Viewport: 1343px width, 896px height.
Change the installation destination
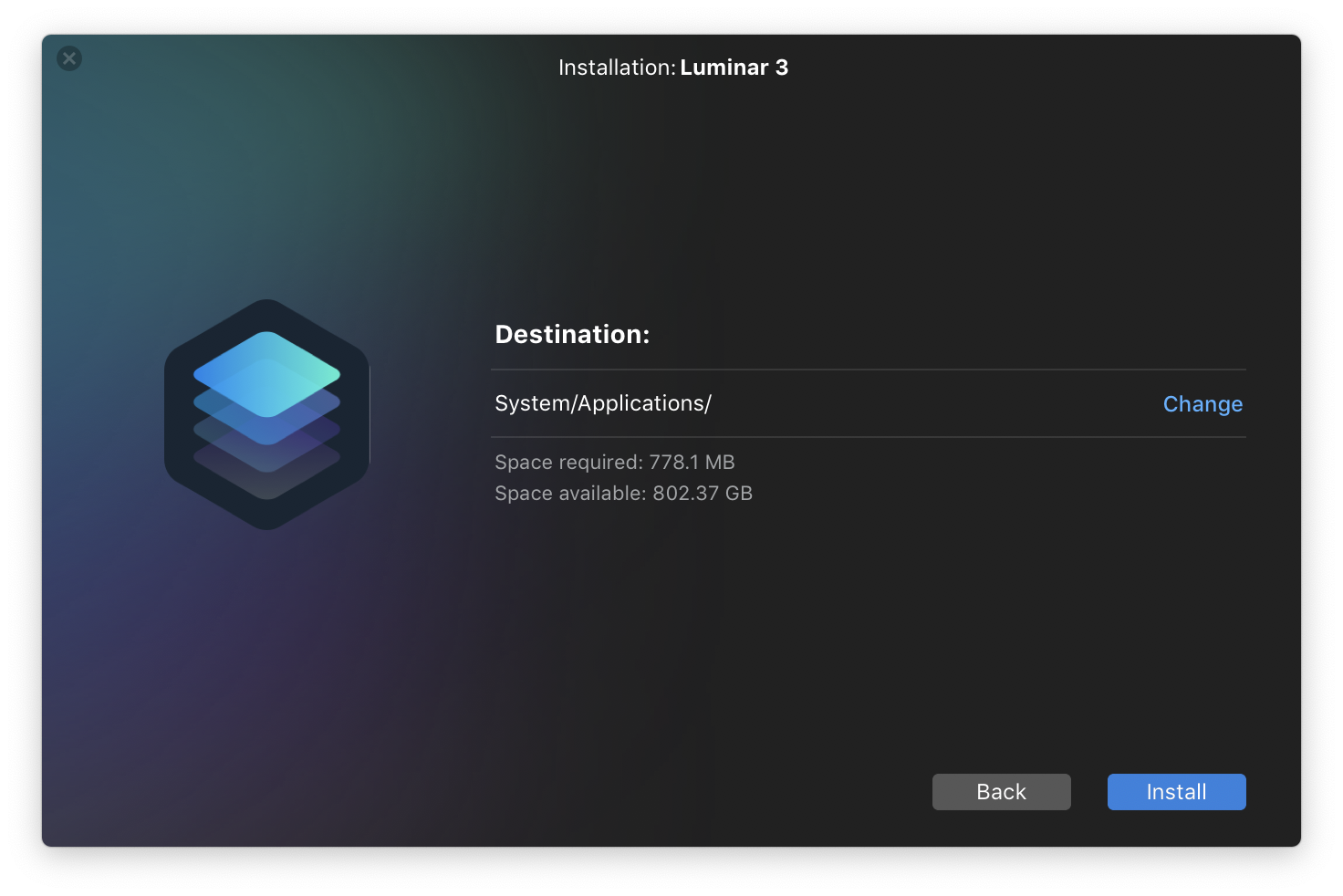click(1202, 404)
